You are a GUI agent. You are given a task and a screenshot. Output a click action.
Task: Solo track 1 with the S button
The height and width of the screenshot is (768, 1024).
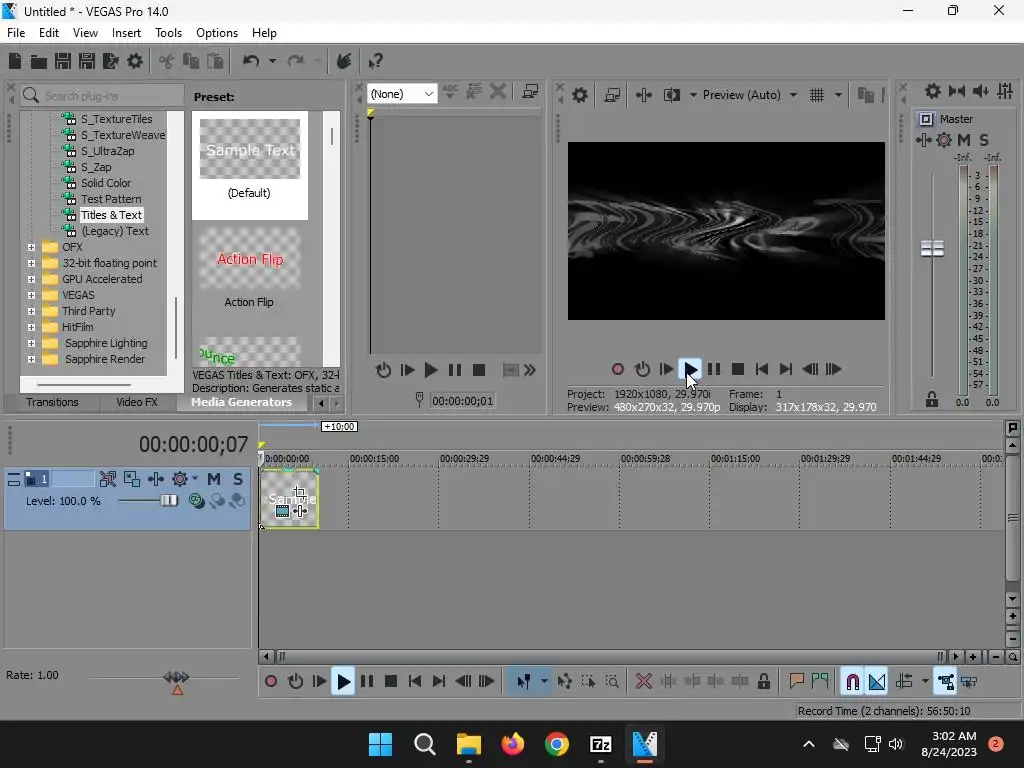click(x=238, y=479)
